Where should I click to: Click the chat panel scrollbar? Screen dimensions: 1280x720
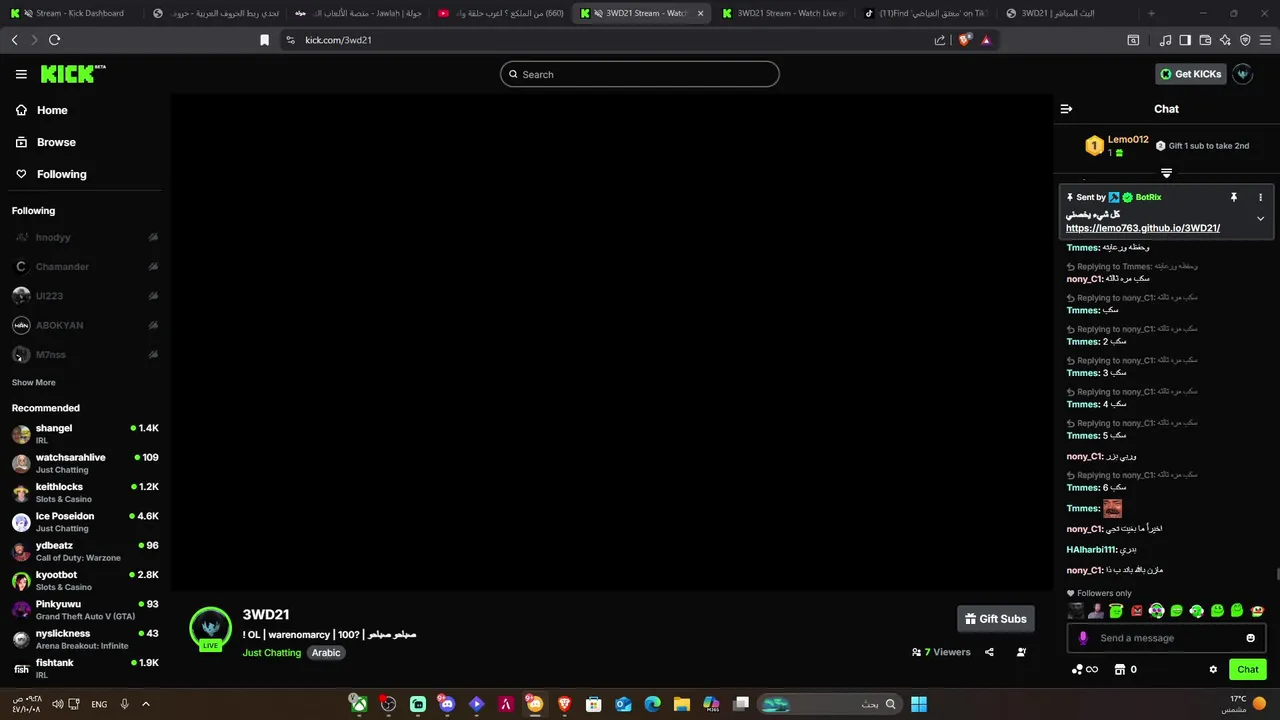point(1277,573)
